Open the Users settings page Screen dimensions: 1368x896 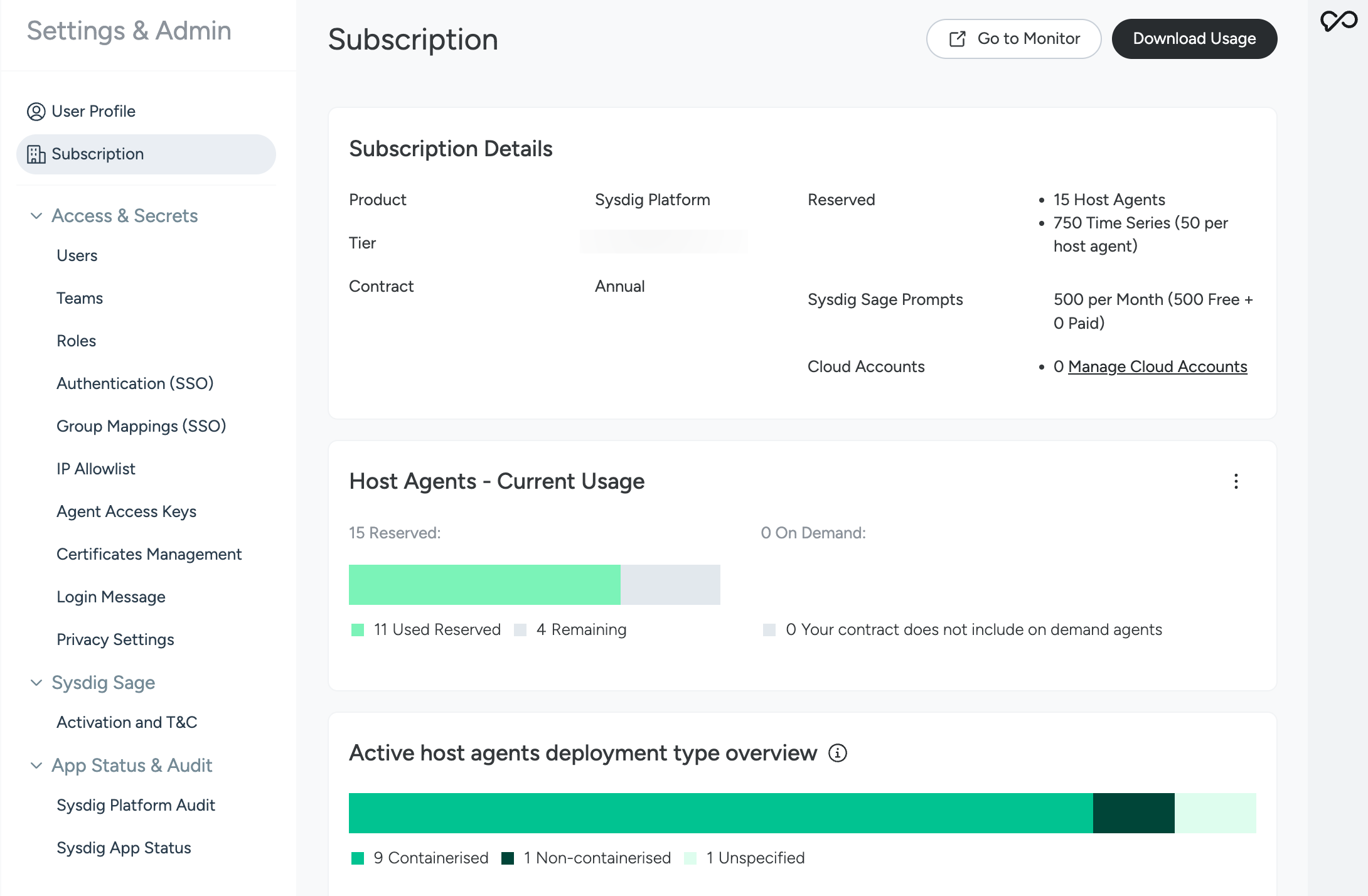(x=77, y=256)
